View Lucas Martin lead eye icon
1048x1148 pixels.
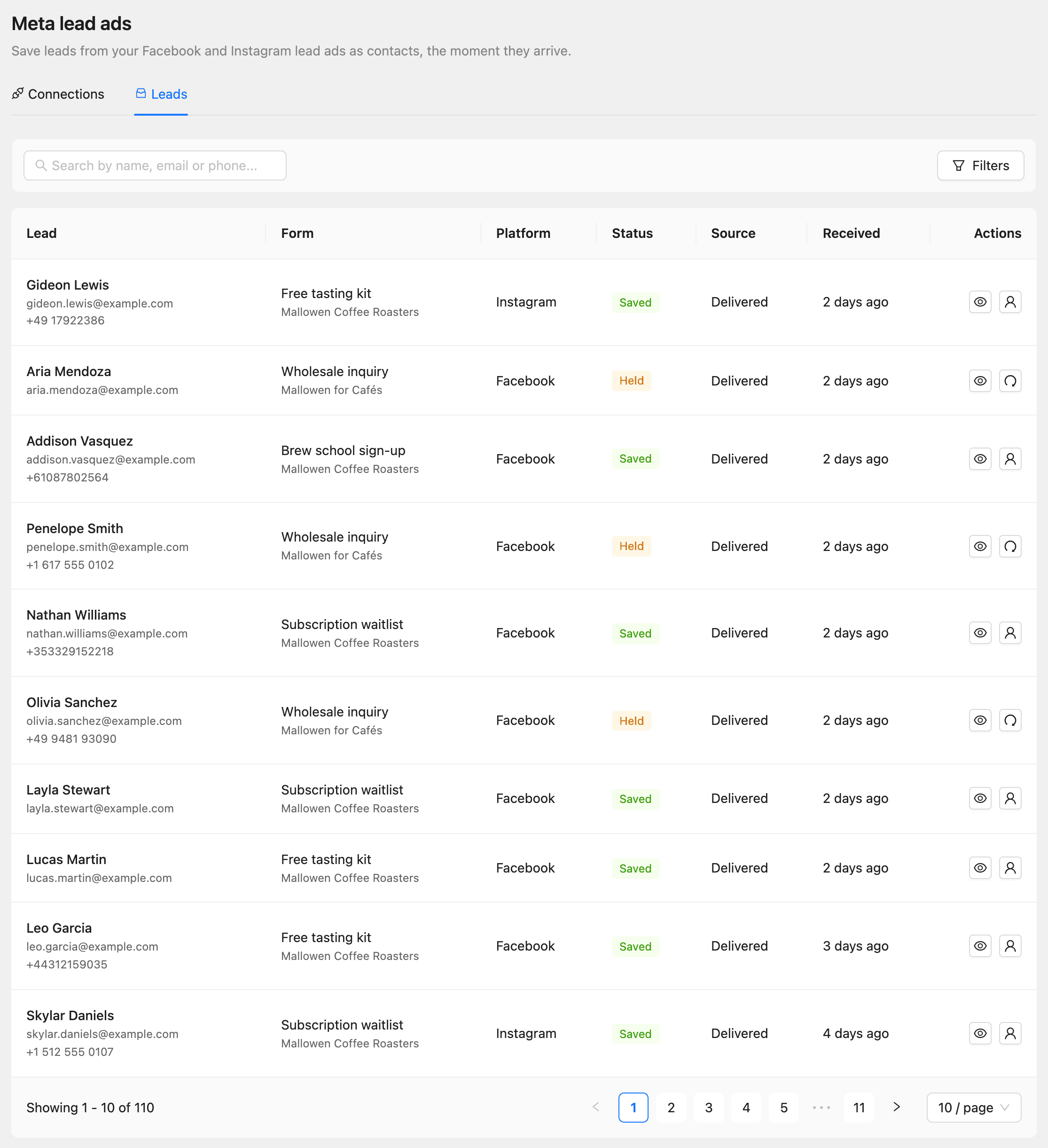pos(980,868)
